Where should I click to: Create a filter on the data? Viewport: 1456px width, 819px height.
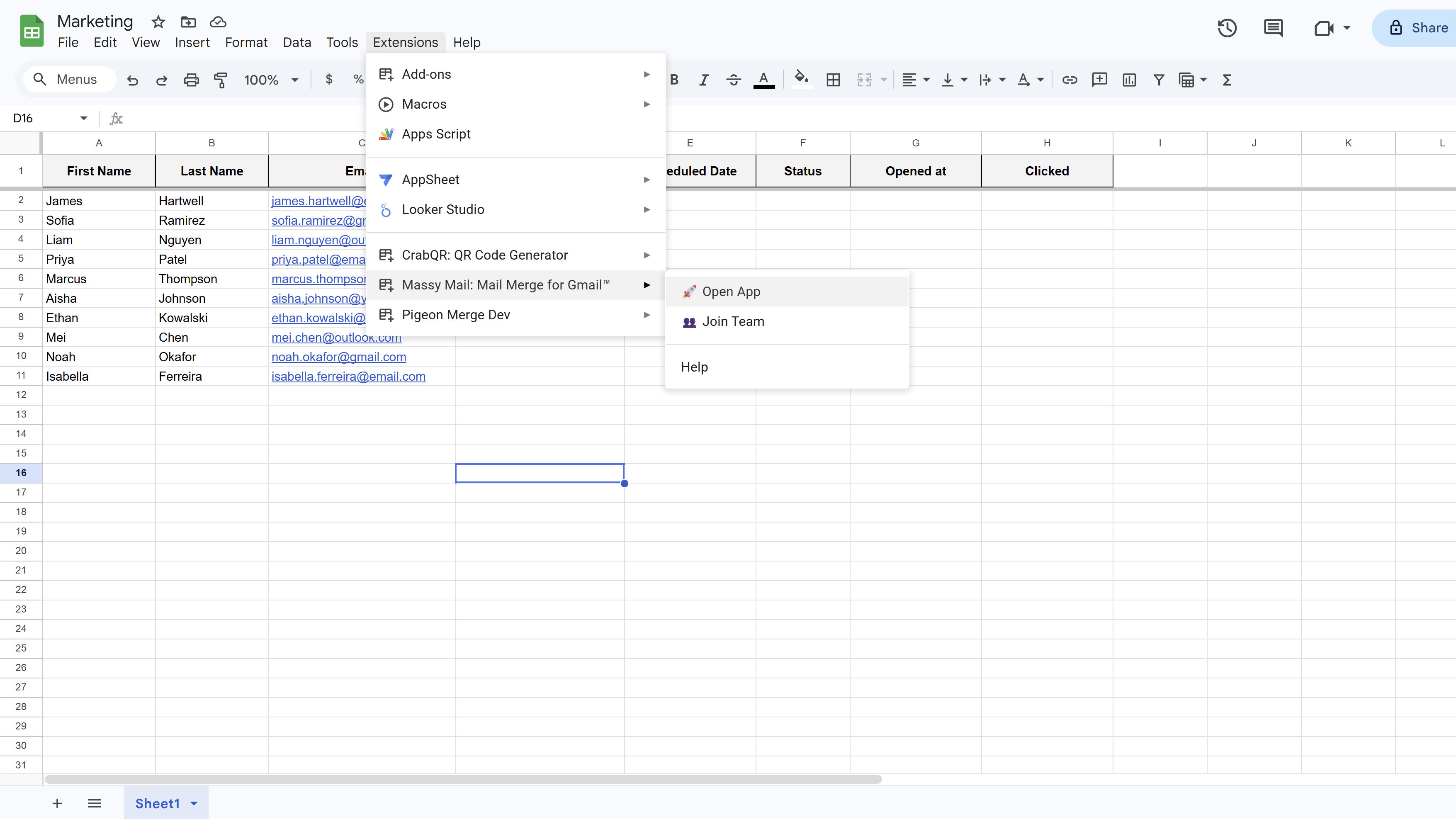pos(1158,80)
